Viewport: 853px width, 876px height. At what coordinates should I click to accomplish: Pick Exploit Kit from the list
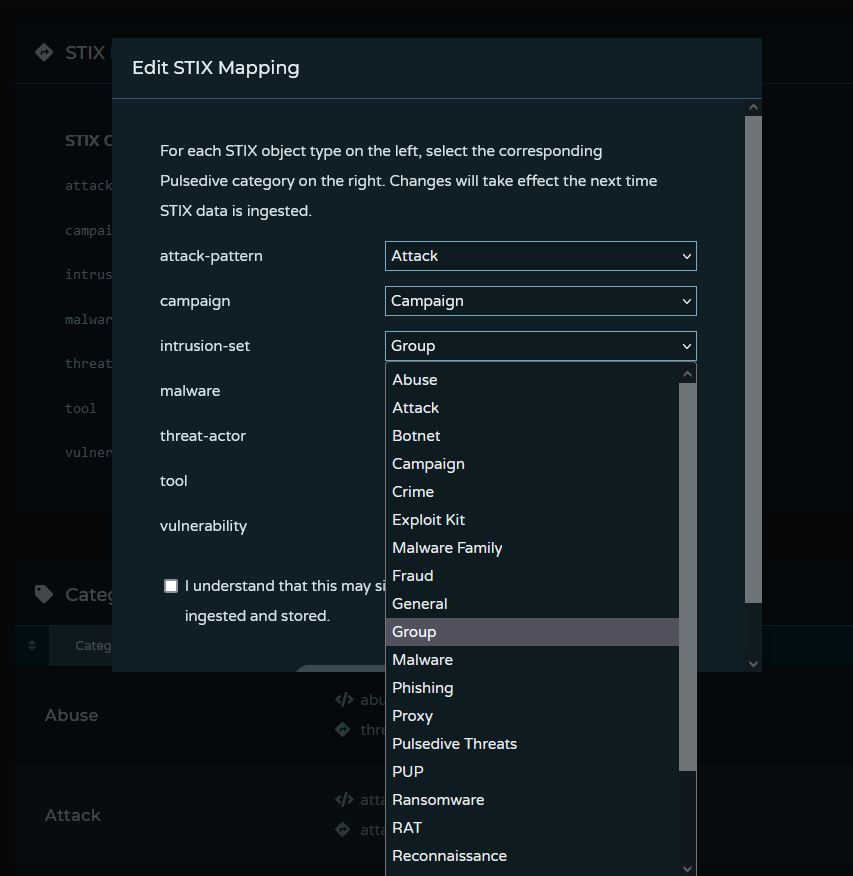click(x=532, y=520)
